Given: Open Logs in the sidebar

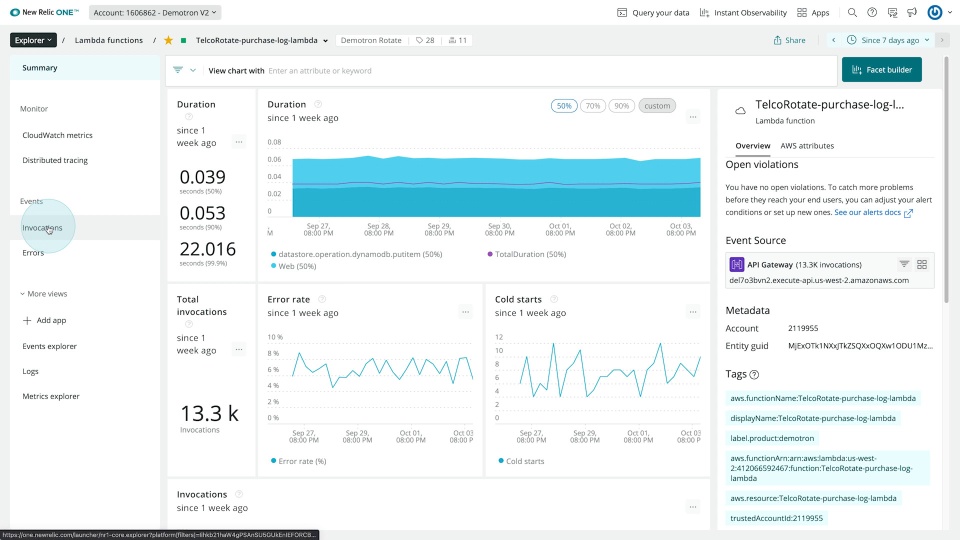Looking at the screenshot, I should pyautogui.click(x=84, y=372).
